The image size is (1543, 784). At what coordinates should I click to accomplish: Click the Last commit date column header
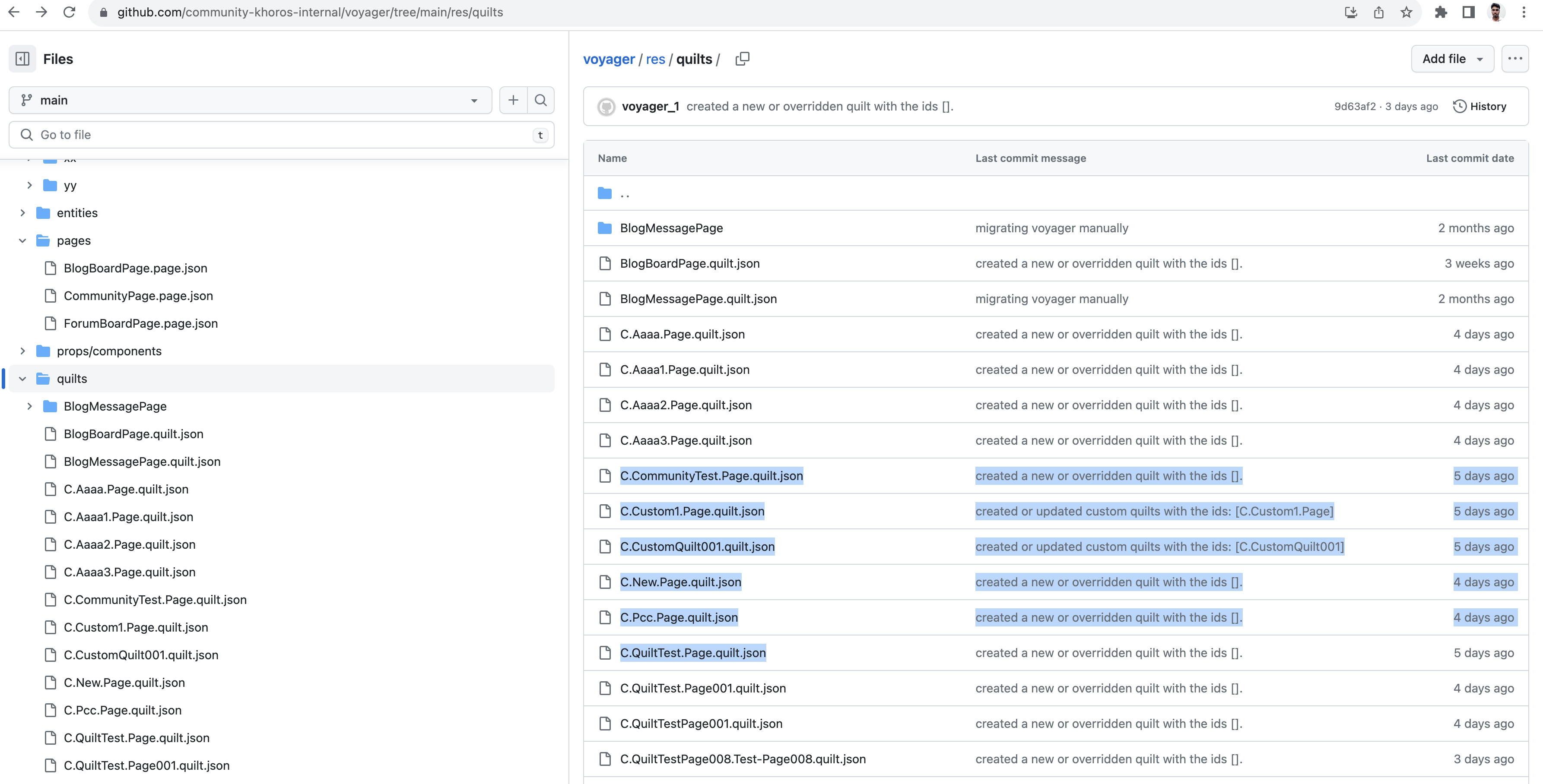pos(1469,158)
